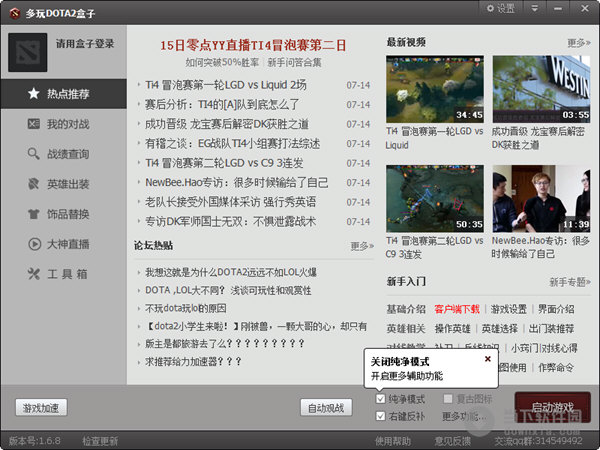Image resolution: width=600 pixels, height=450 pixels.
Task: Open headline 15日零点YY直播TI4冒泡赛第二日
Action: click(x=253, y=46)
